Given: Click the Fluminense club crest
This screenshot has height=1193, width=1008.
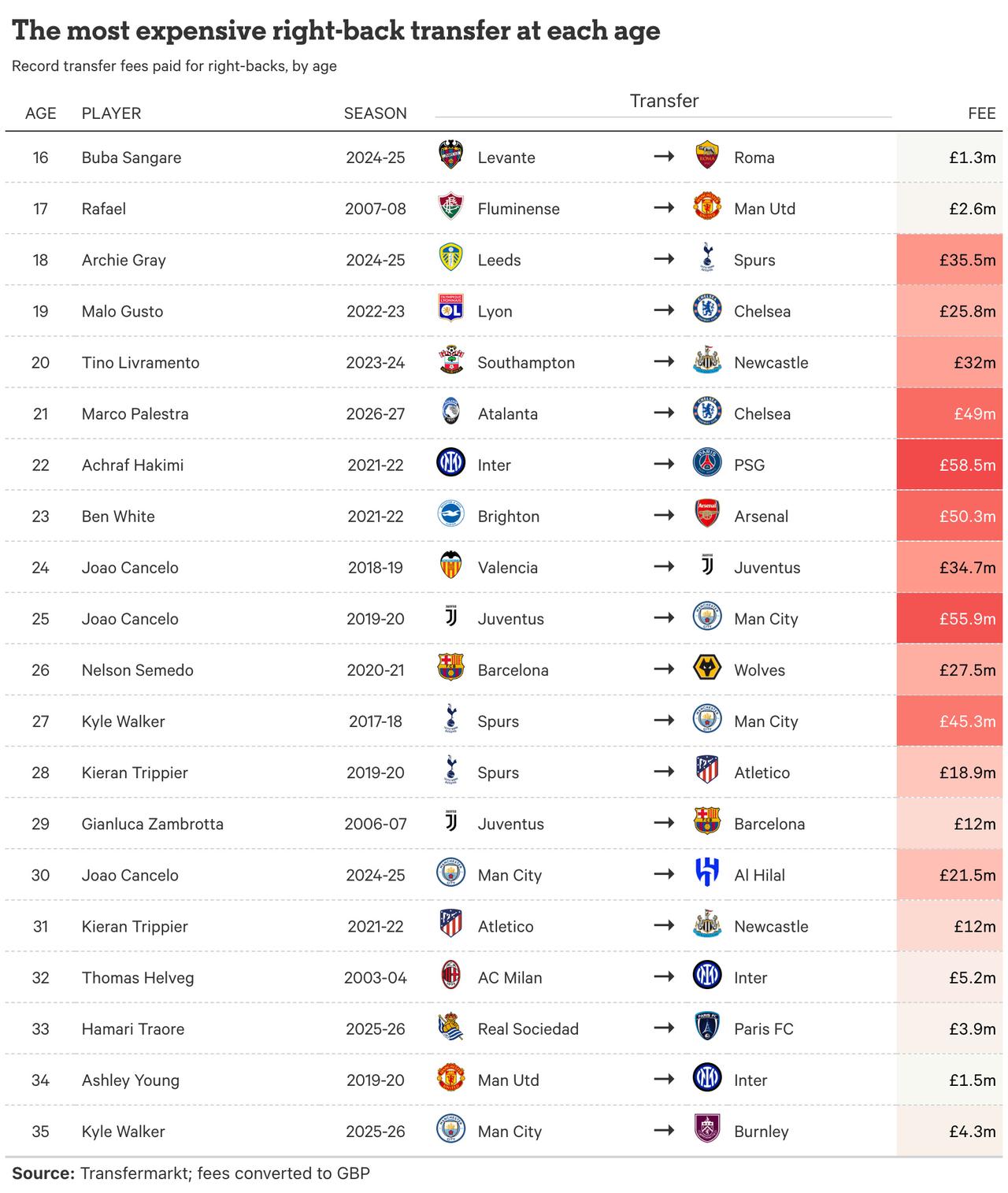Looking at the screenshot, I should (x=450, y=208).
